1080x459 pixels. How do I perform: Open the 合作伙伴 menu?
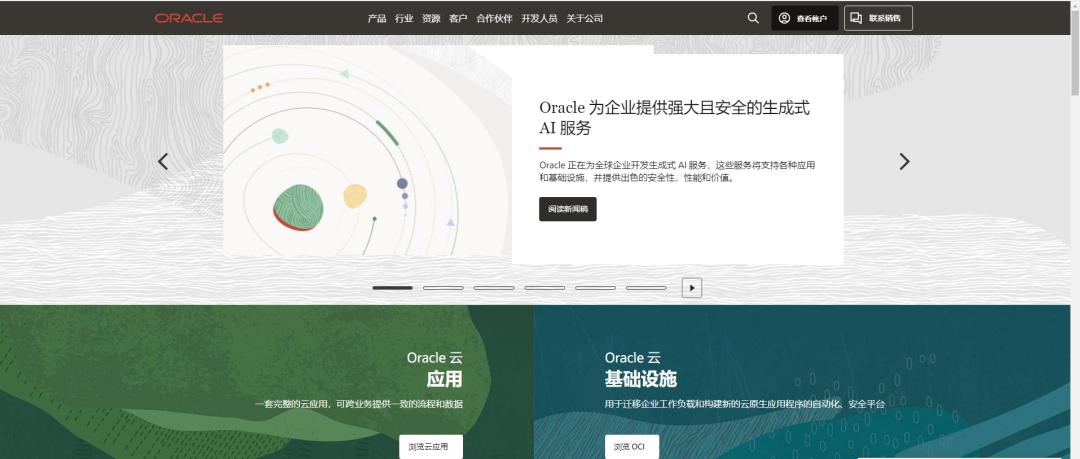(495, 19)
